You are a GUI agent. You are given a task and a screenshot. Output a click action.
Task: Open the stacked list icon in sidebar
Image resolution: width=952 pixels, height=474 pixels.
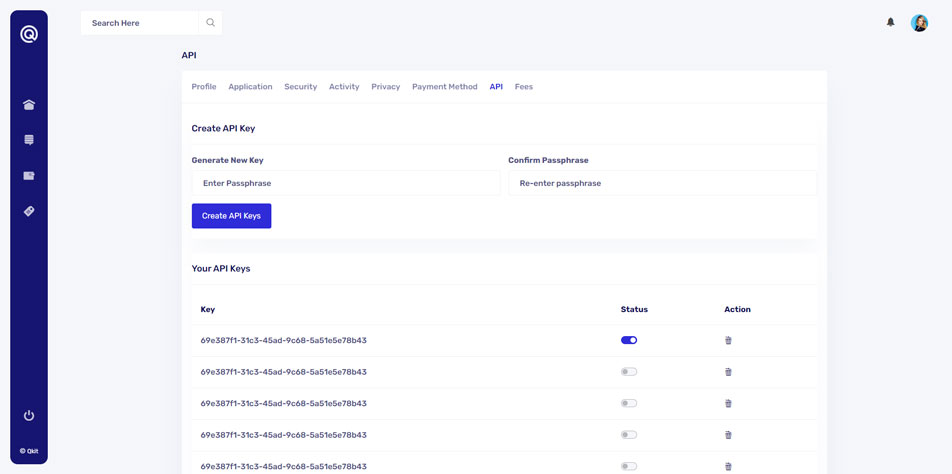click(x=29, y=140)
